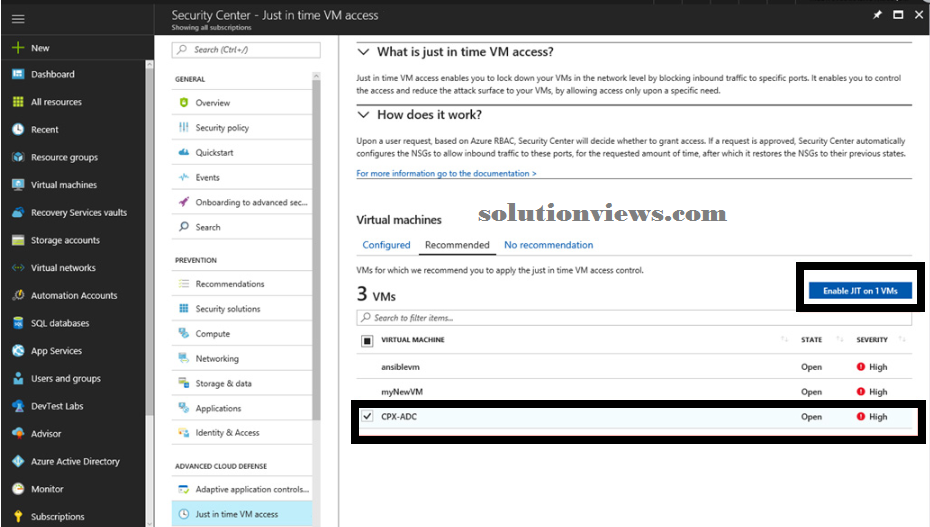Switch to the No recommendation tab
930x527 pixels.
549,245
